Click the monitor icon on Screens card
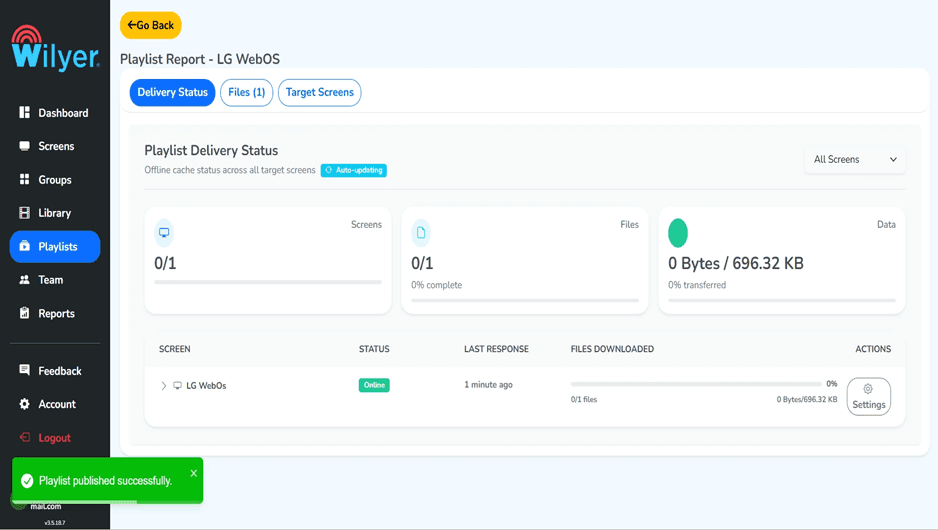Screen dimensions: 938x530 pyautogui.click(x=164, y=233)
